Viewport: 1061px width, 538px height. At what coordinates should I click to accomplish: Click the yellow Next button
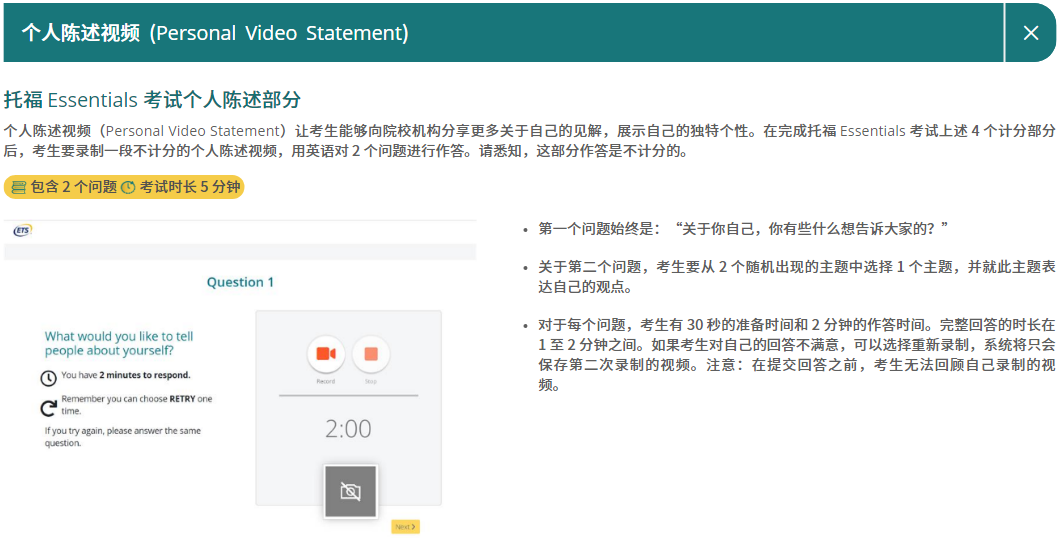coord(404,526)
